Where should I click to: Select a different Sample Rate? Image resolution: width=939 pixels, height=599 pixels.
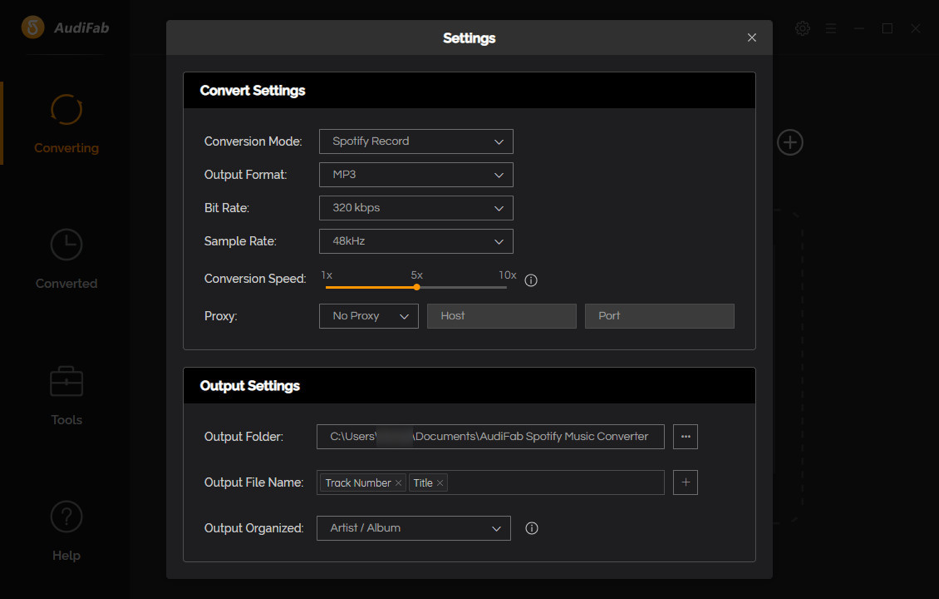pos(416,241)
